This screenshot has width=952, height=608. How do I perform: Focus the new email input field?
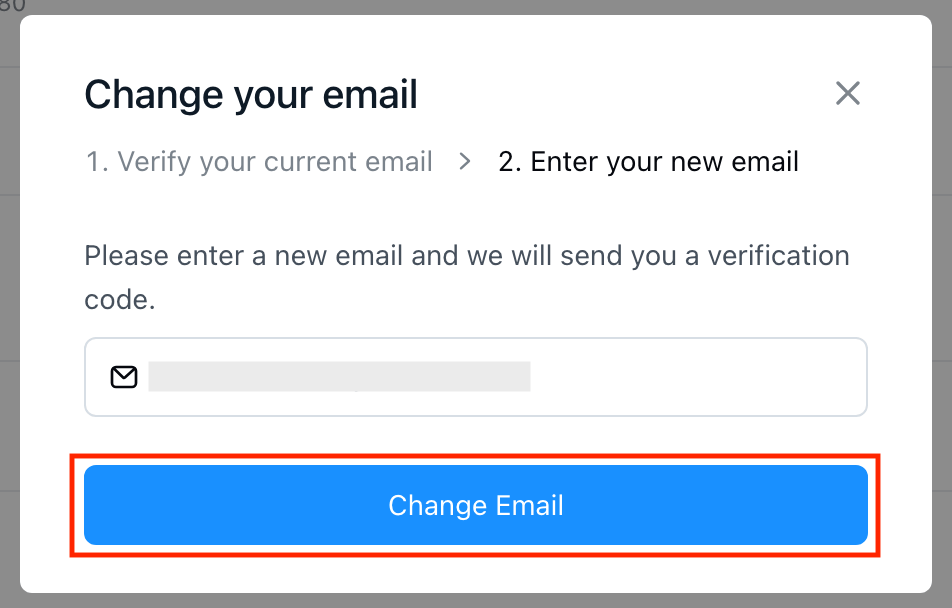475,377
